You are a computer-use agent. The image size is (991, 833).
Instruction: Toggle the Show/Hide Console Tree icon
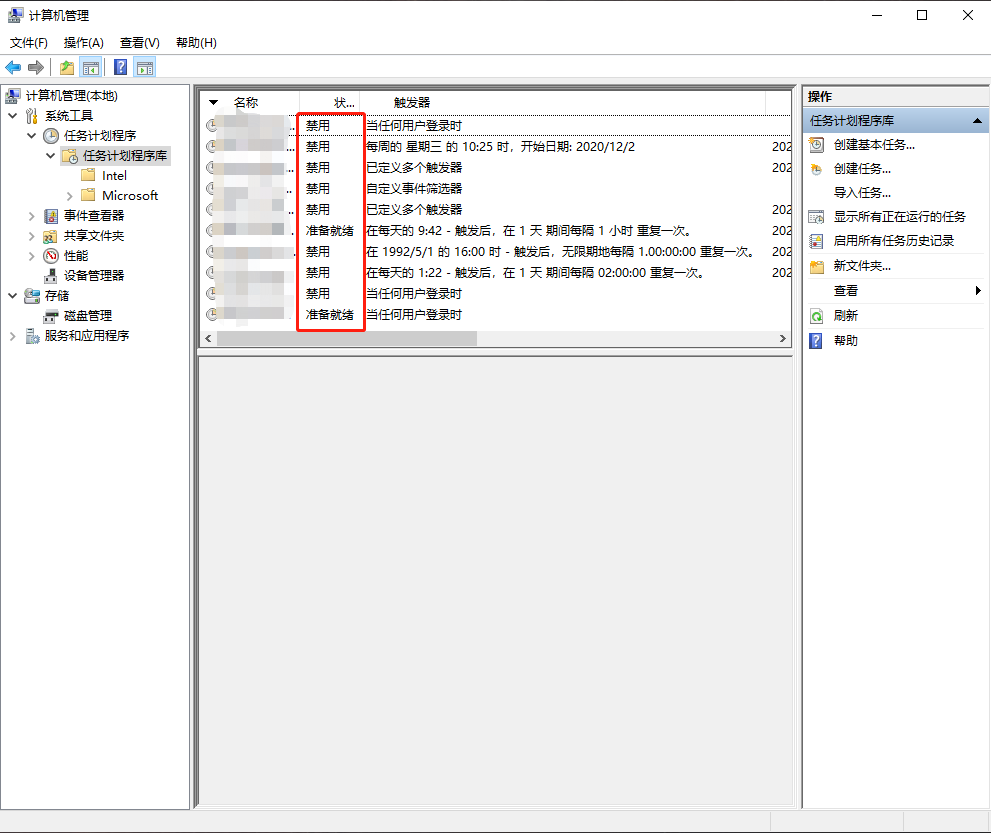pyautogui.click(x=91, y=68)
